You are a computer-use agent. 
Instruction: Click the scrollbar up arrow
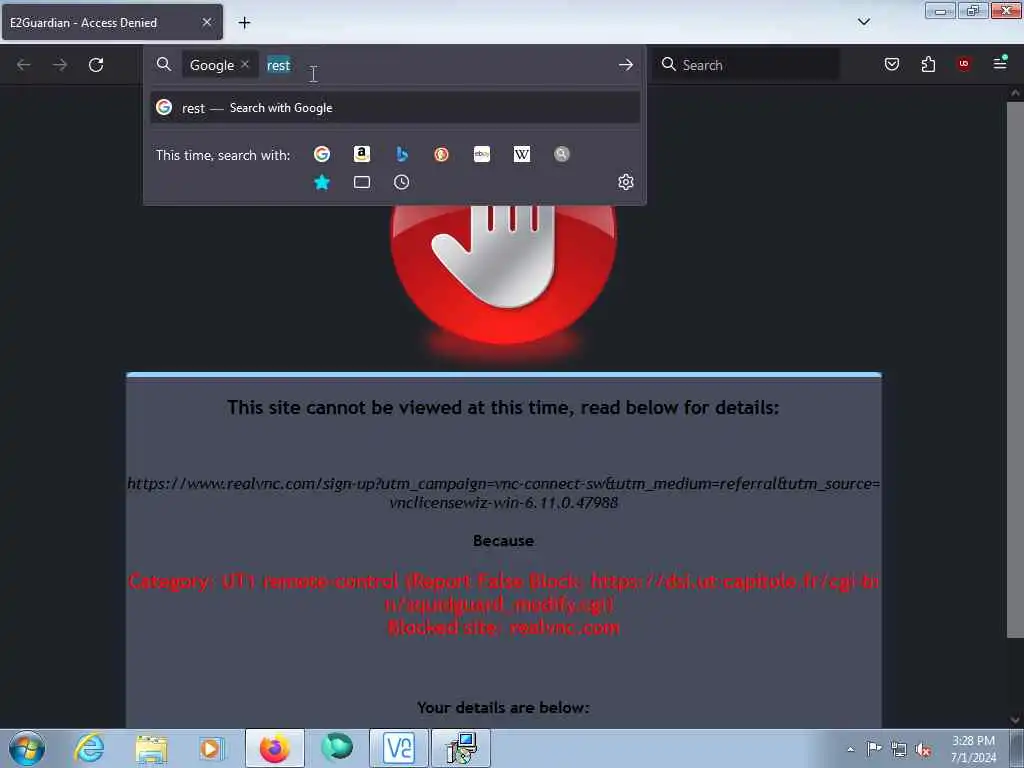(x=1015, y=93)
